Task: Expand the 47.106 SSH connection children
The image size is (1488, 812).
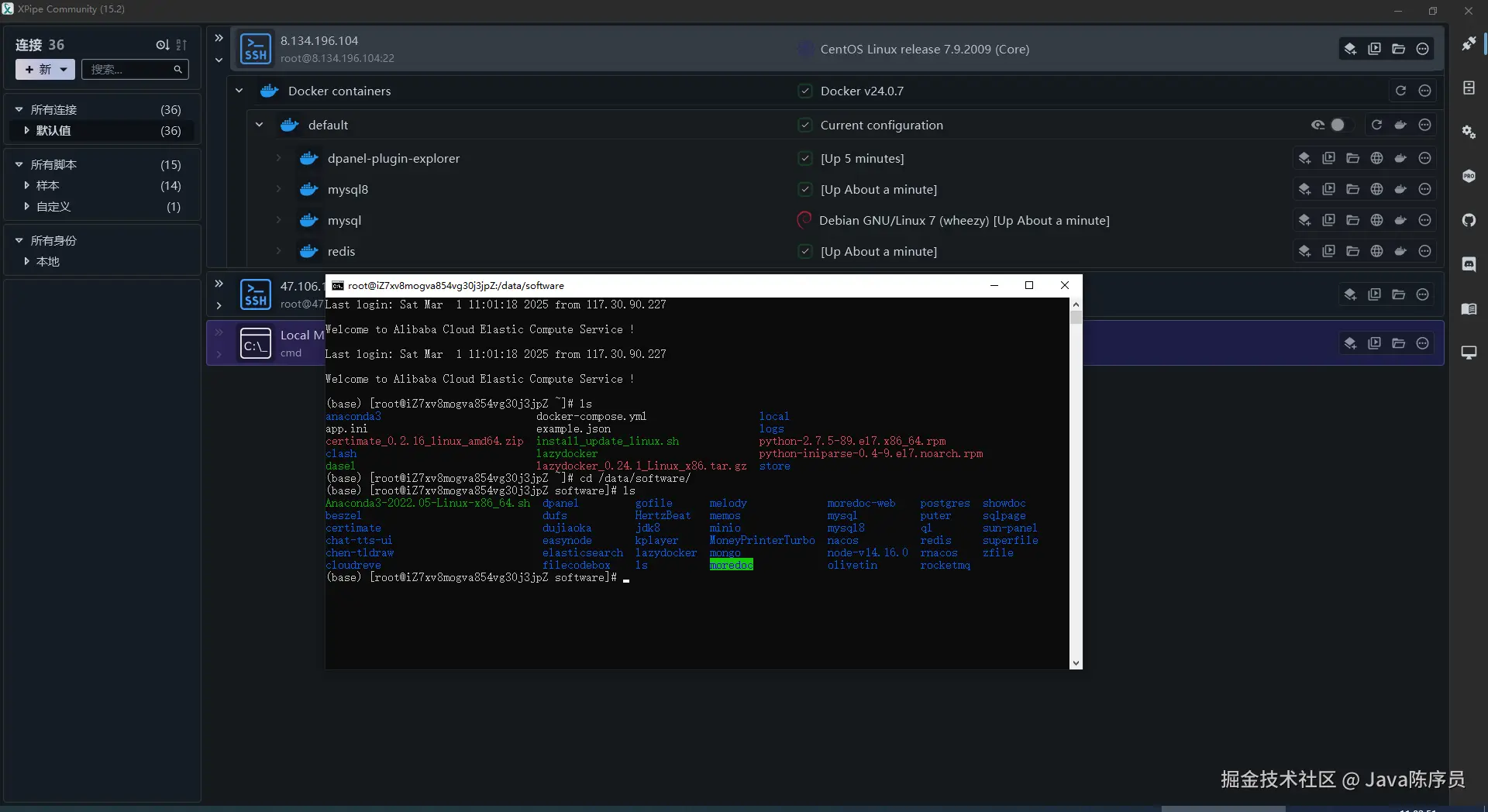Action: tap(219, 305)
